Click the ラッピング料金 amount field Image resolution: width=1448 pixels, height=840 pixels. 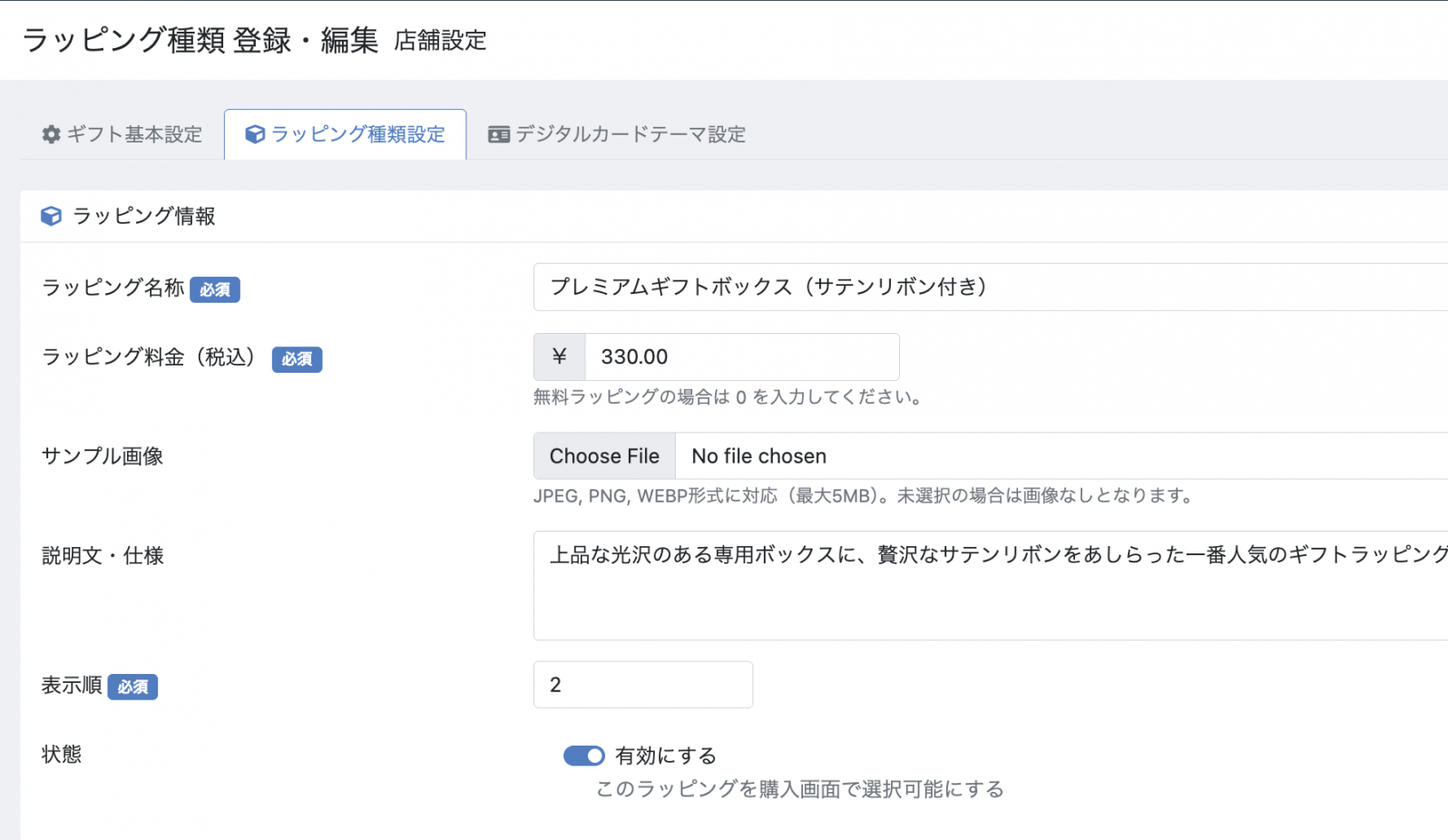(x=742, y=357)
